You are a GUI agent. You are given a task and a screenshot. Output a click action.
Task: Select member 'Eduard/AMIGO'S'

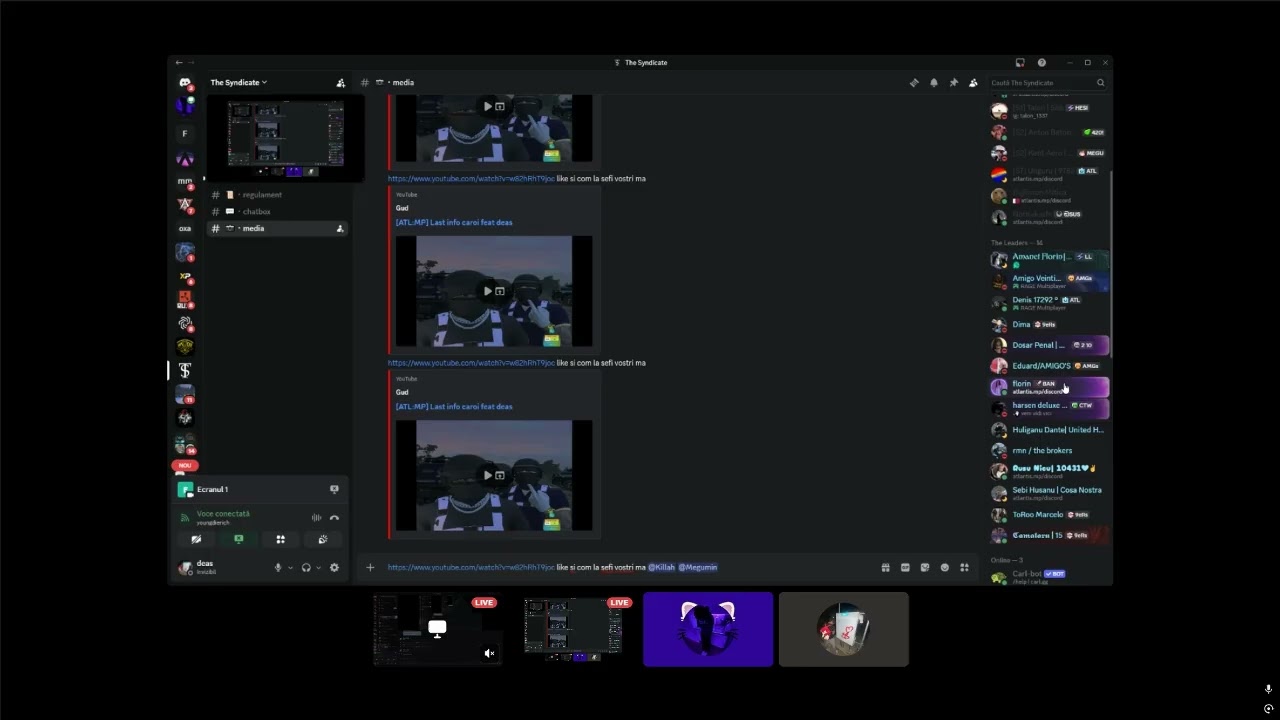tap(1048, 366)
